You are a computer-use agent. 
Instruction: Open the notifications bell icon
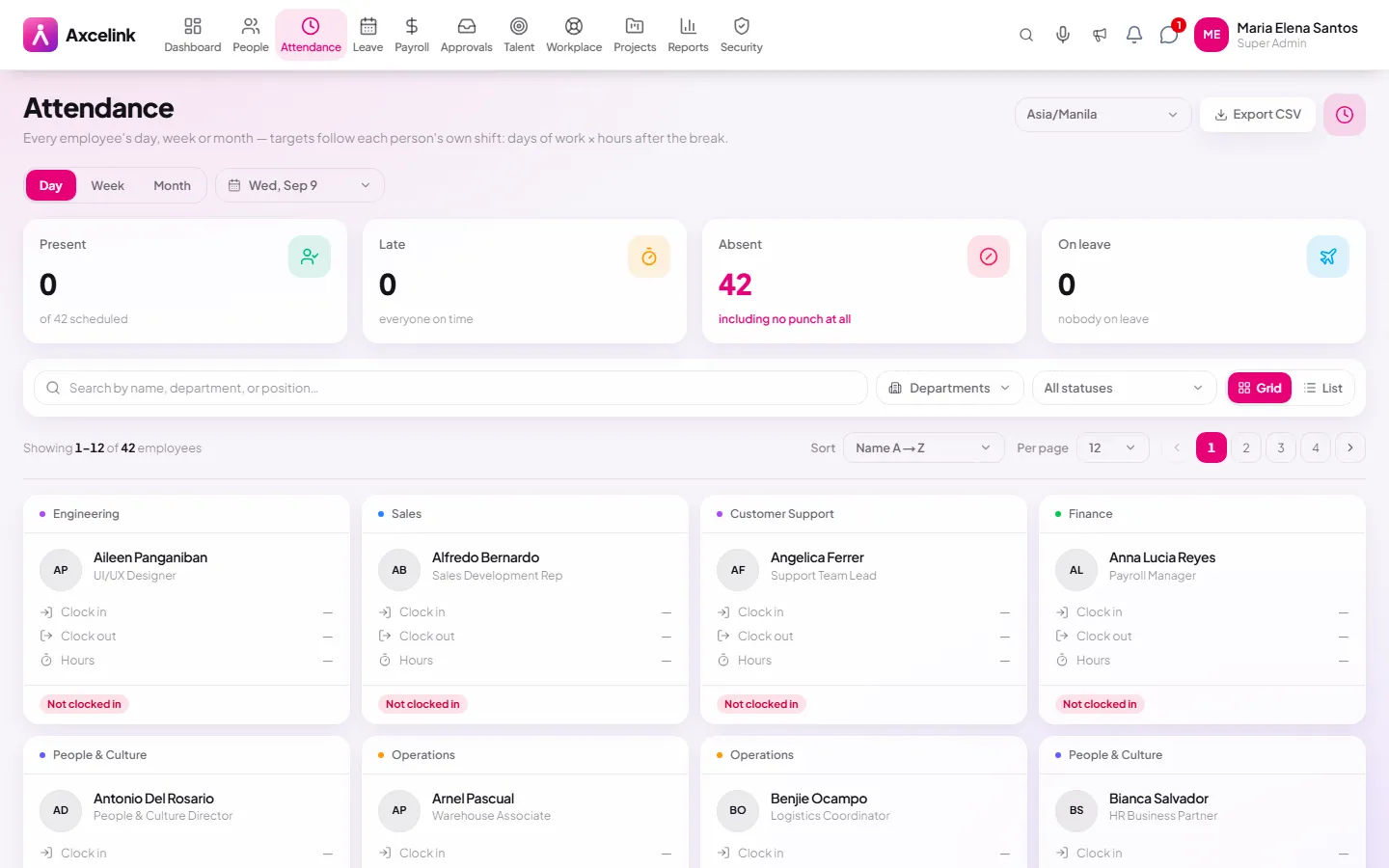tap(1134, 35)
